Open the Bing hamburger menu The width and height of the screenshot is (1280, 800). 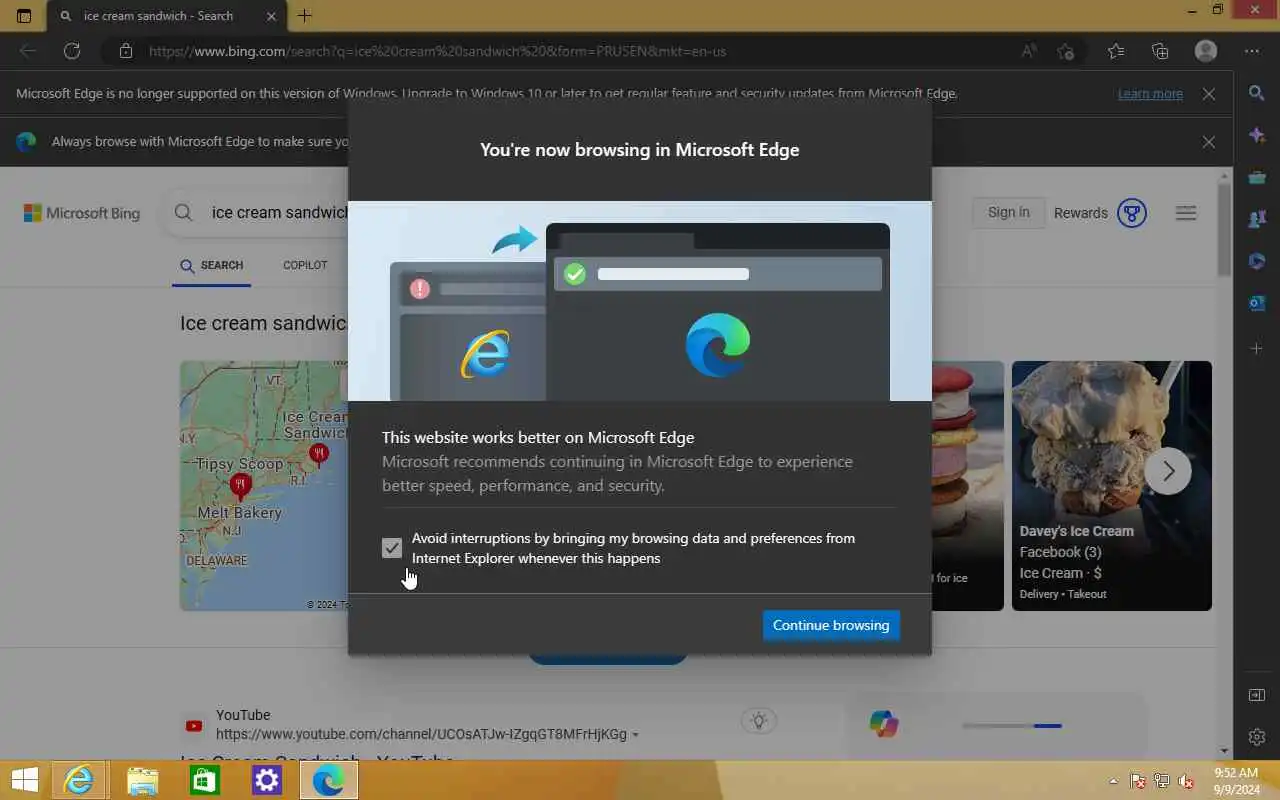click(1186, 213)
